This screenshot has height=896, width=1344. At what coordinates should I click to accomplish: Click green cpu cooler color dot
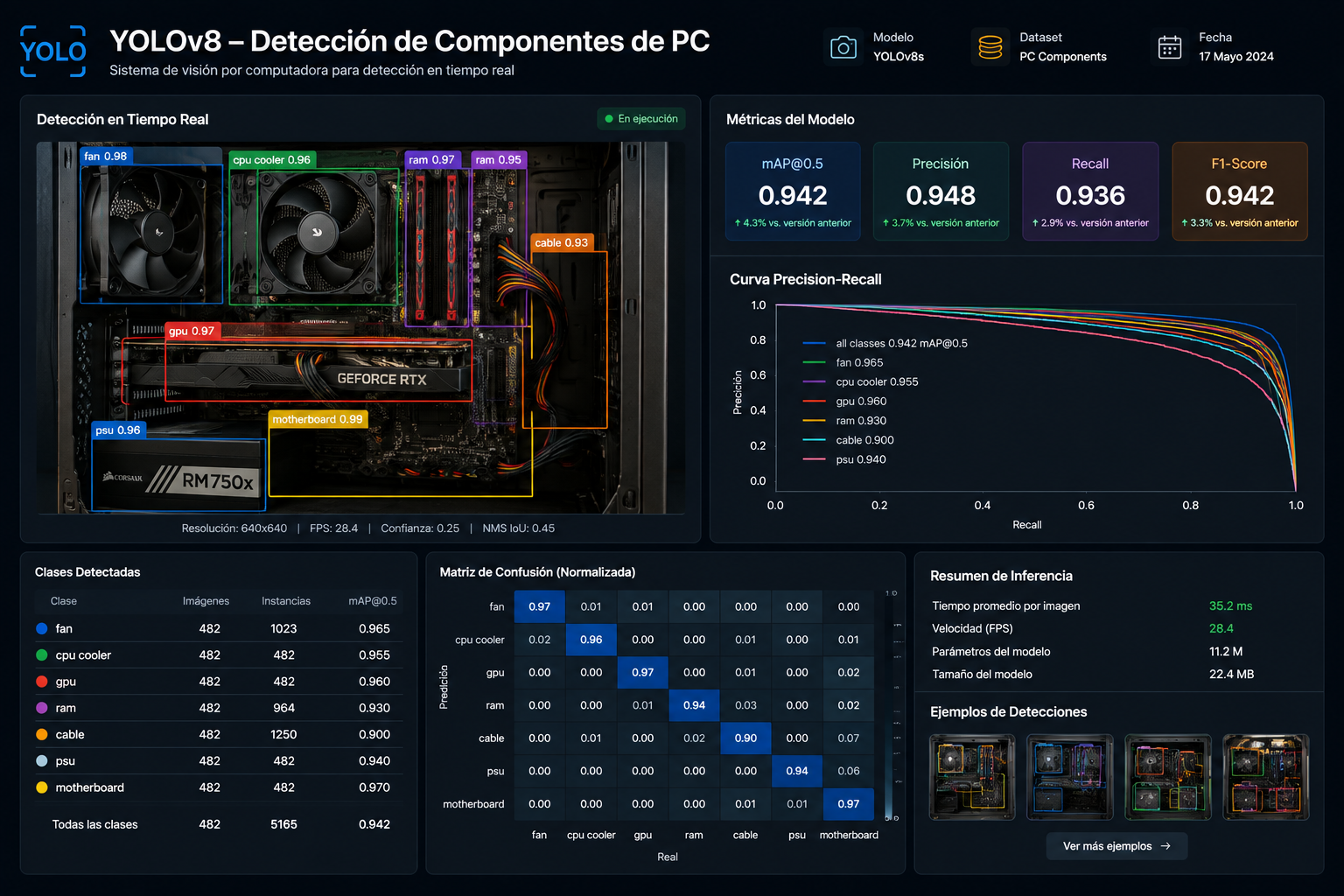(42, 654)
